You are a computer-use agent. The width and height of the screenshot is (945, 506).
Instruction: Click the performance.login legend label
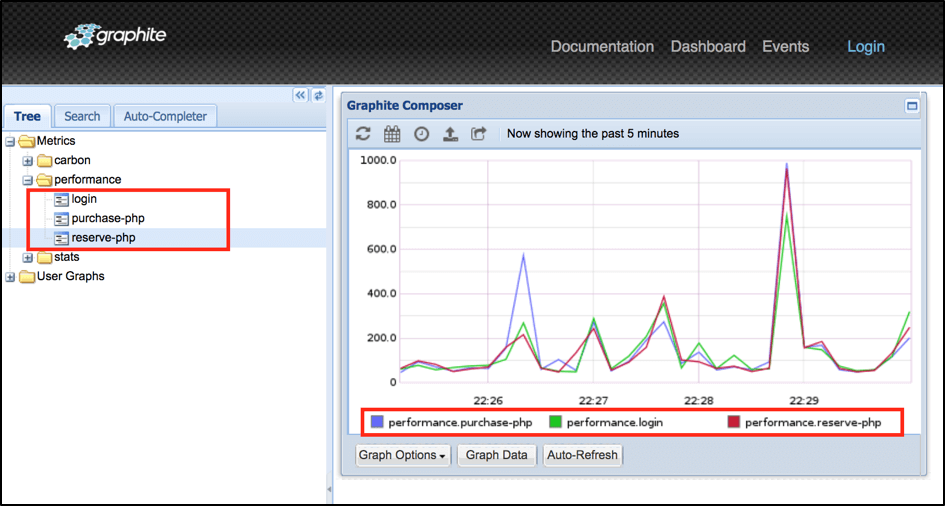(x=615, y=422)
